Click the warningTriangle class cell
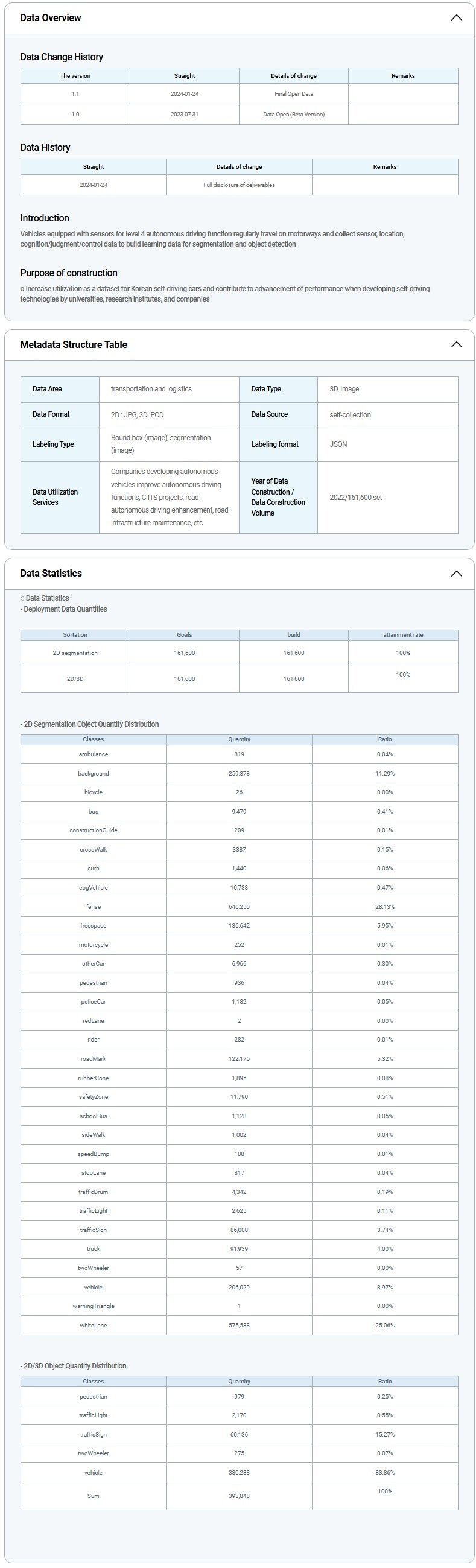The width and height of the screenshot is (476, 1568). pyautogui.click(x=93, y=1306)
